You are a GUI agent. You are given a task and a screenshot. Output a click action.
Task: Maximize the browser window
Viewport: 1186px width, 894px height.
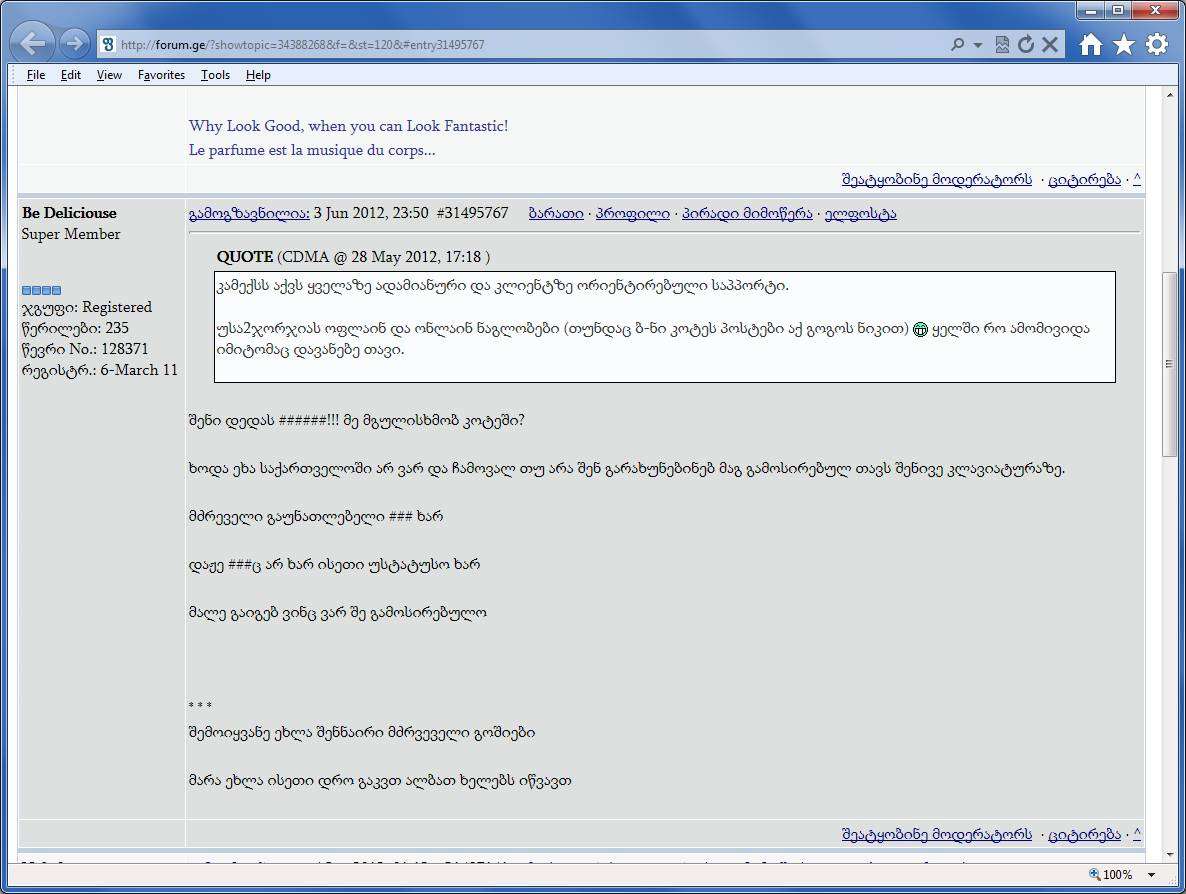(x=1118, y=10)
